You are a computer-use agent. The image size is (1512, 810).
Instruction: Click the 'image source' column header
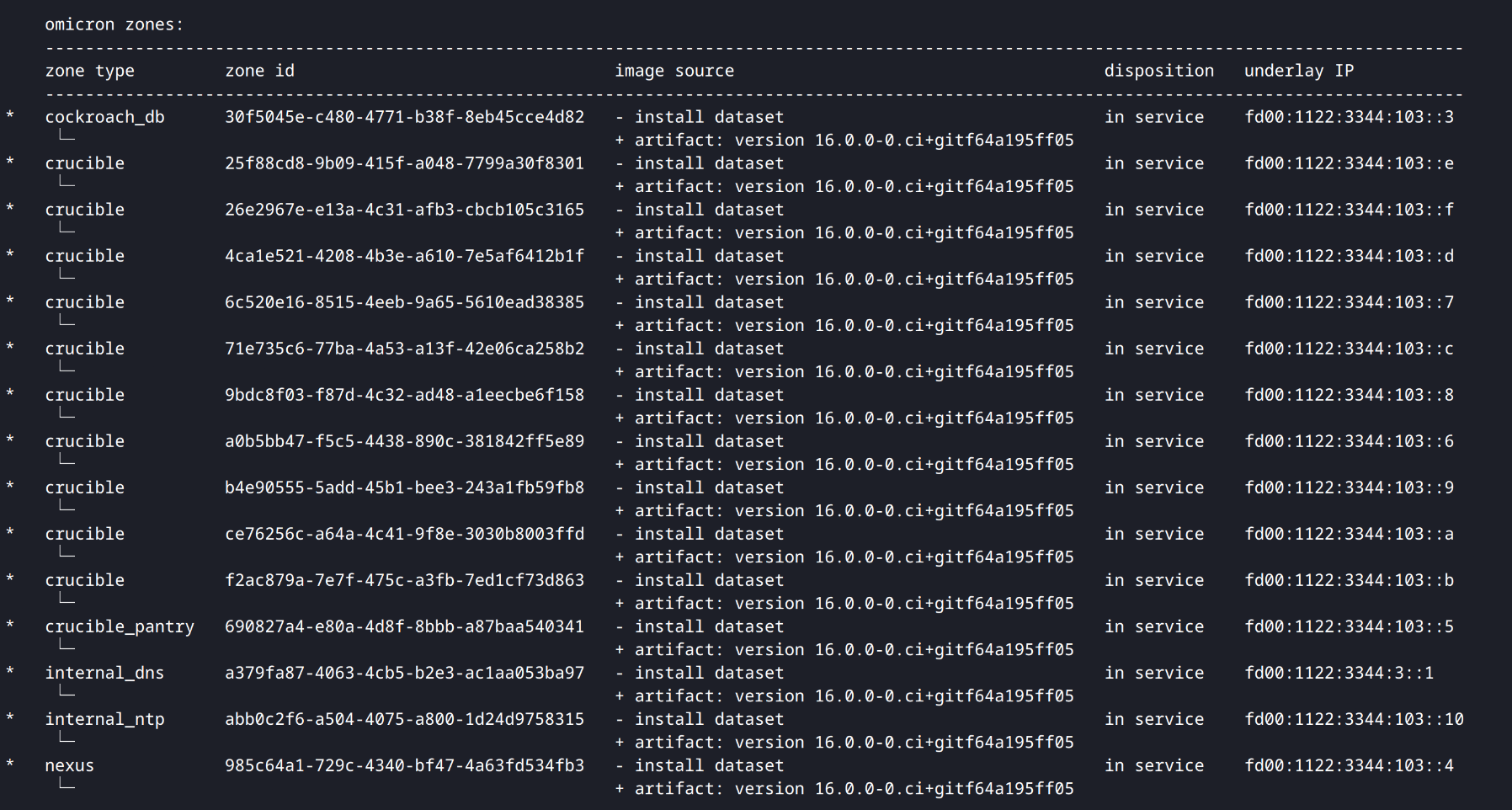[673, 71]
